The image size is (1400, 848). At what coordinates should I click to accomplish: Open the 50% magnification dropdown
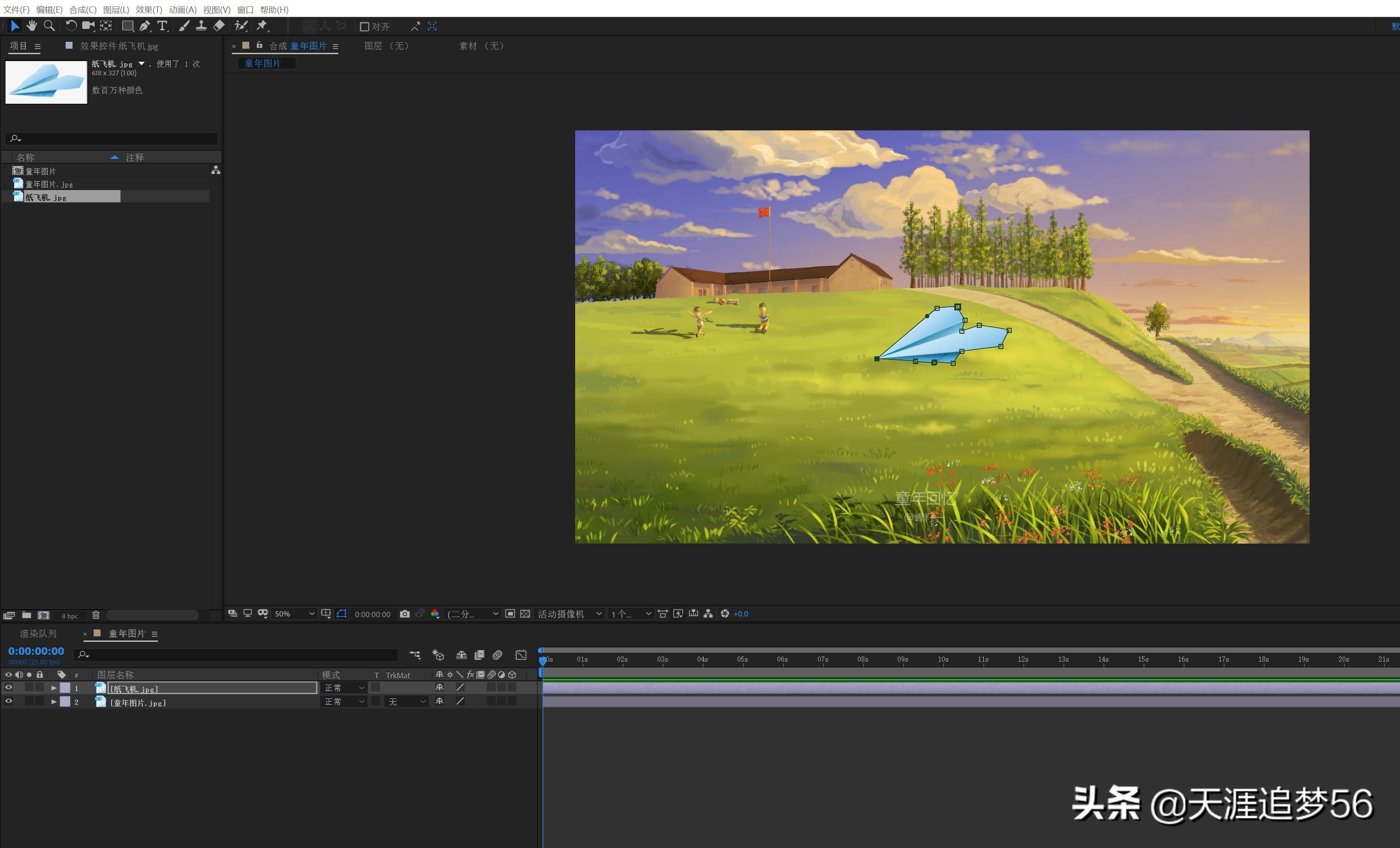[294, 614]
